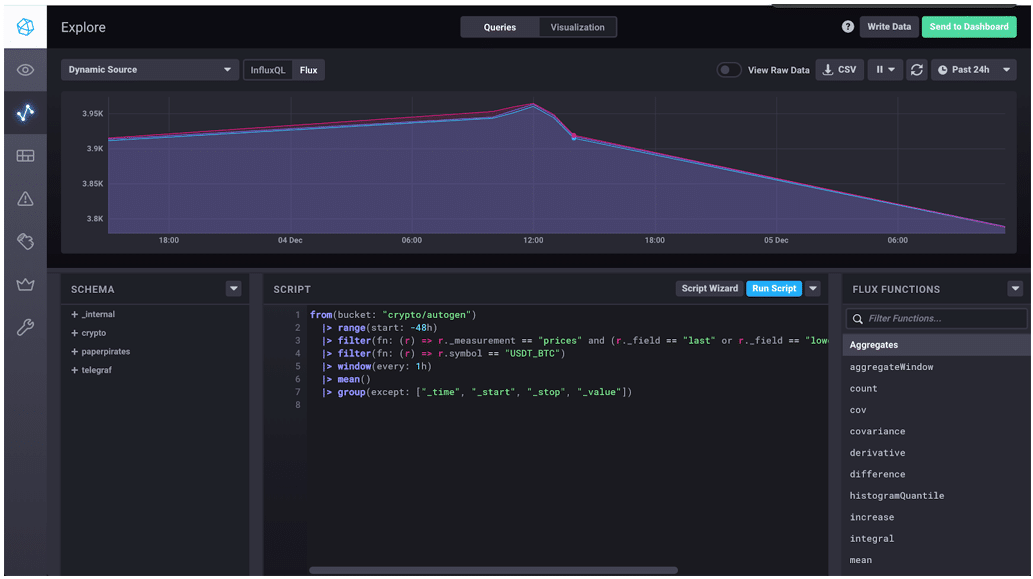Open the Dynamic Source dropdown
The height and width of the screenshot is (579, 1033).
(148, 70)
